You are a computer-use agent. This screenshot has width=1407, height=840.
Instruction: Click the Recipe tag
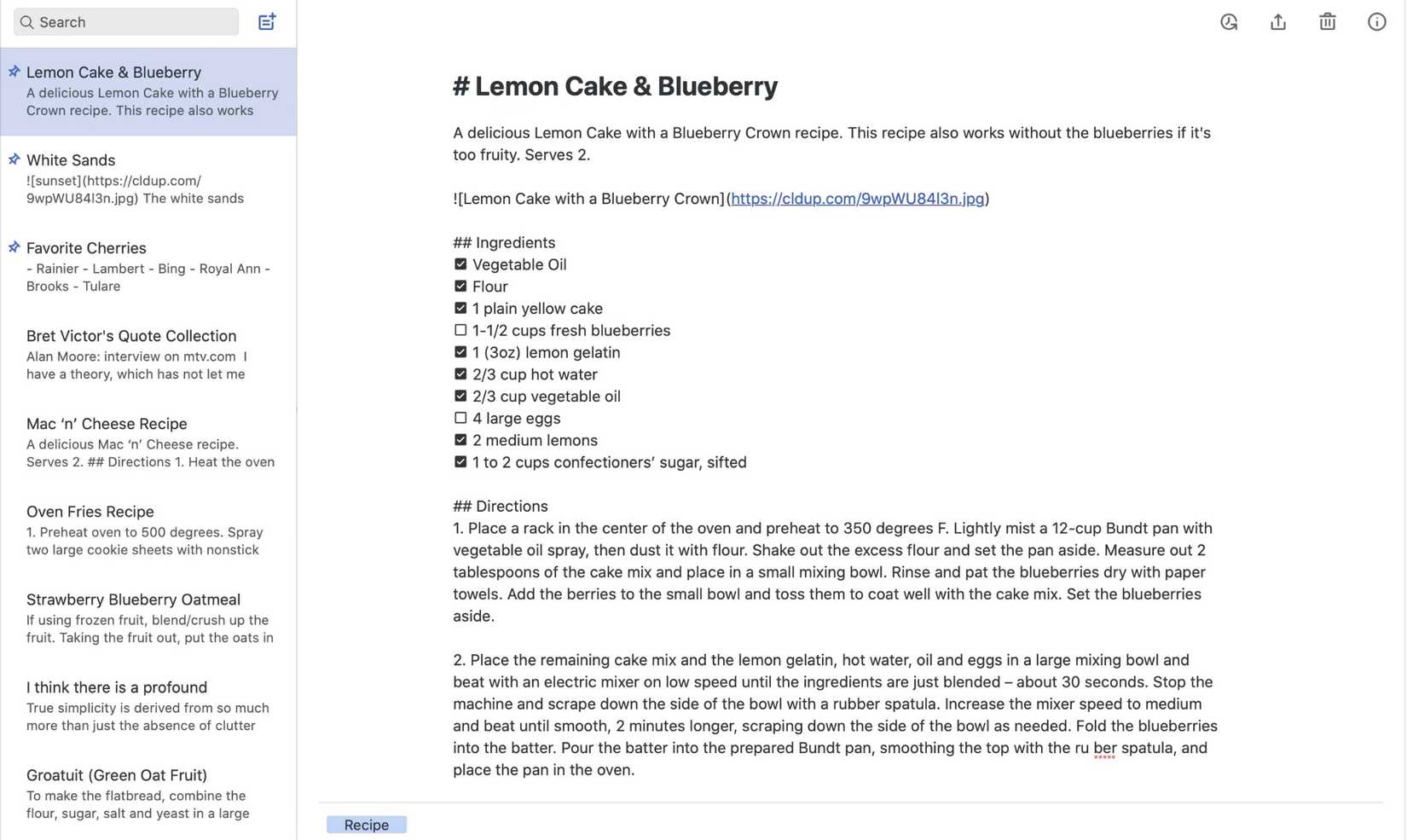point(366,825)
